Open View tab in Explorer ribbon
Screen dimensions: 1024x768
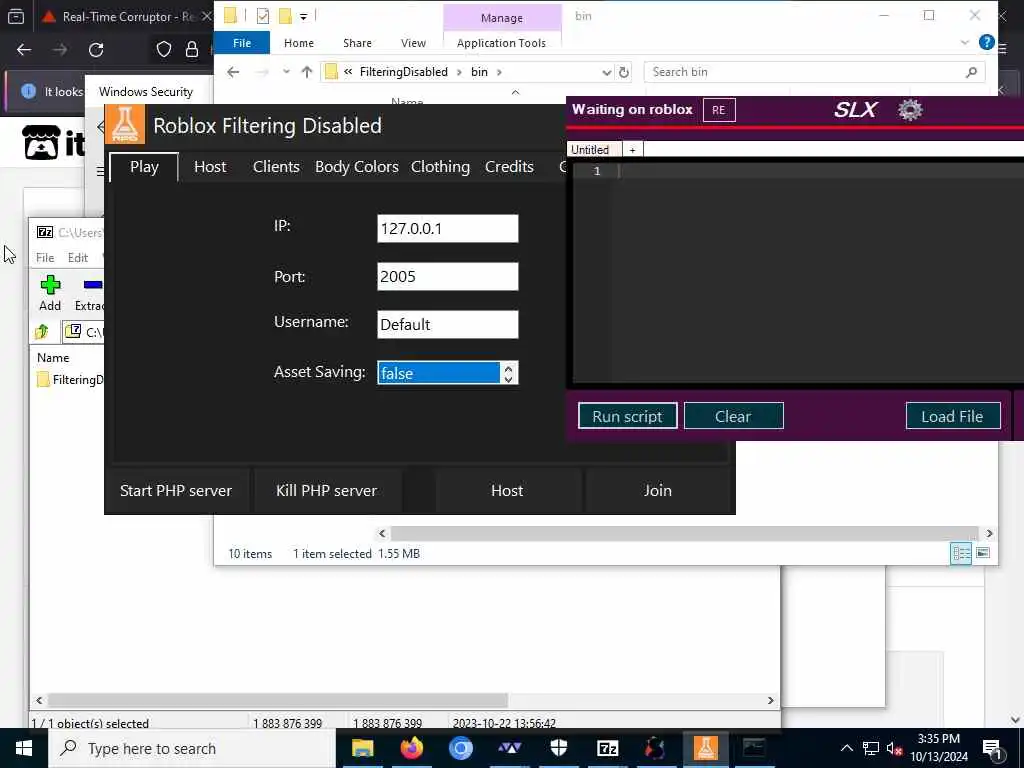tap(413, 43)
